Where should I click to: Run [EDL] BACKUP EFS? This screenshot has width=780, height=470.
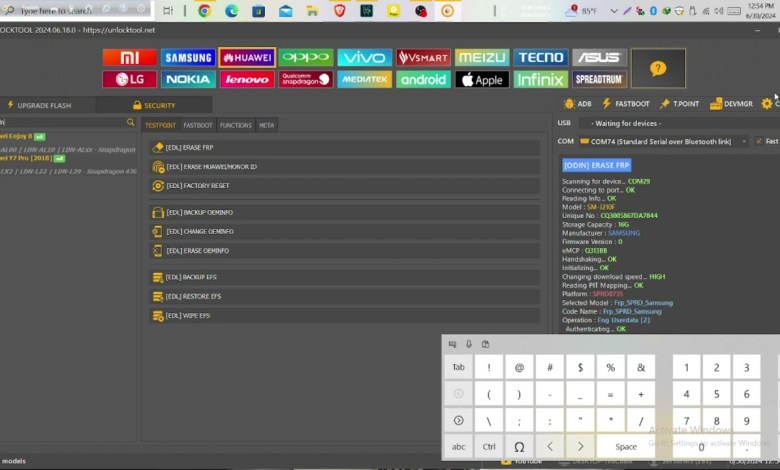[344, 277]
